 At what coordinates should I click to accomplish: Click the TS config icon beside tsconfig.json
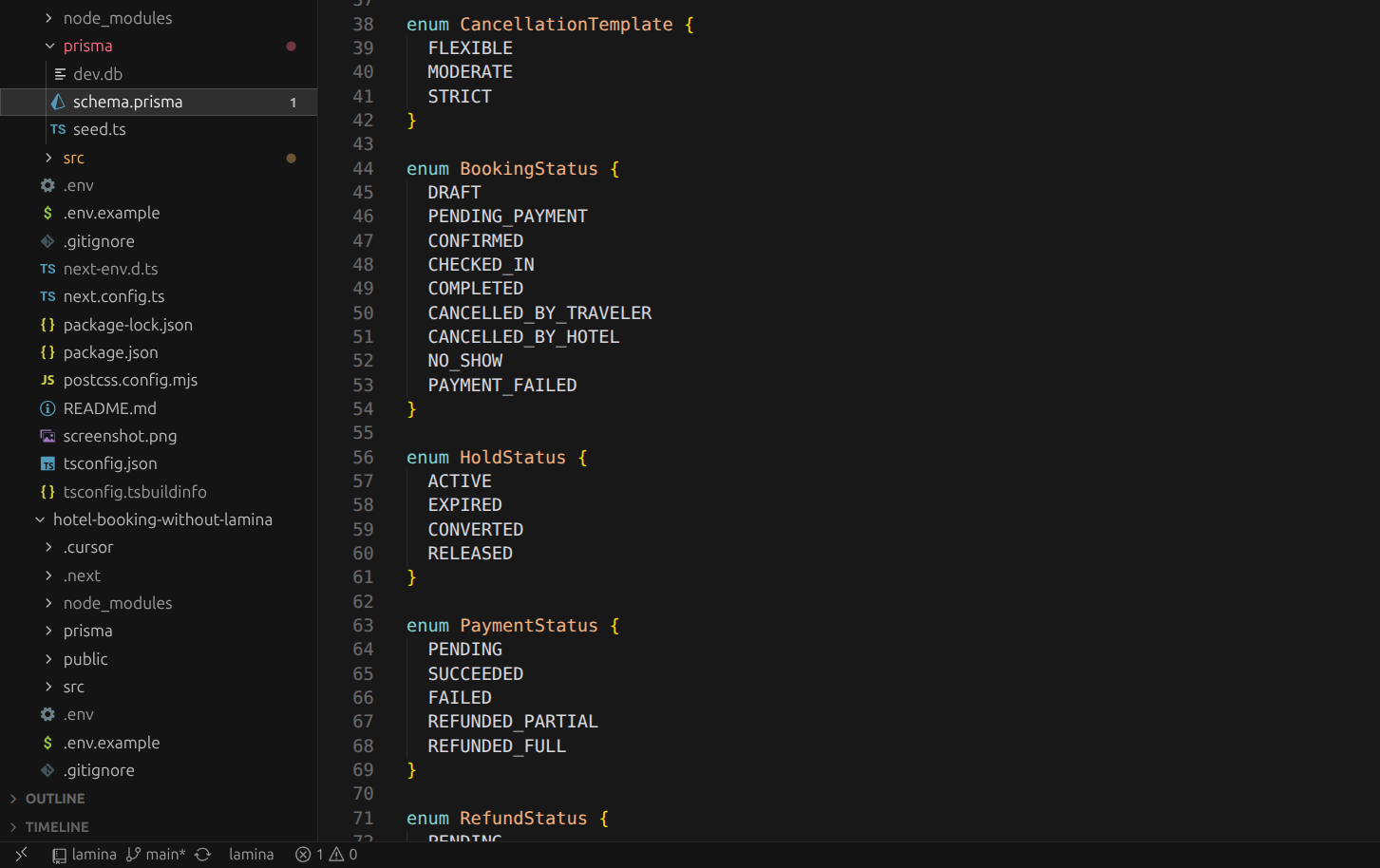click(x=47, y=463)
